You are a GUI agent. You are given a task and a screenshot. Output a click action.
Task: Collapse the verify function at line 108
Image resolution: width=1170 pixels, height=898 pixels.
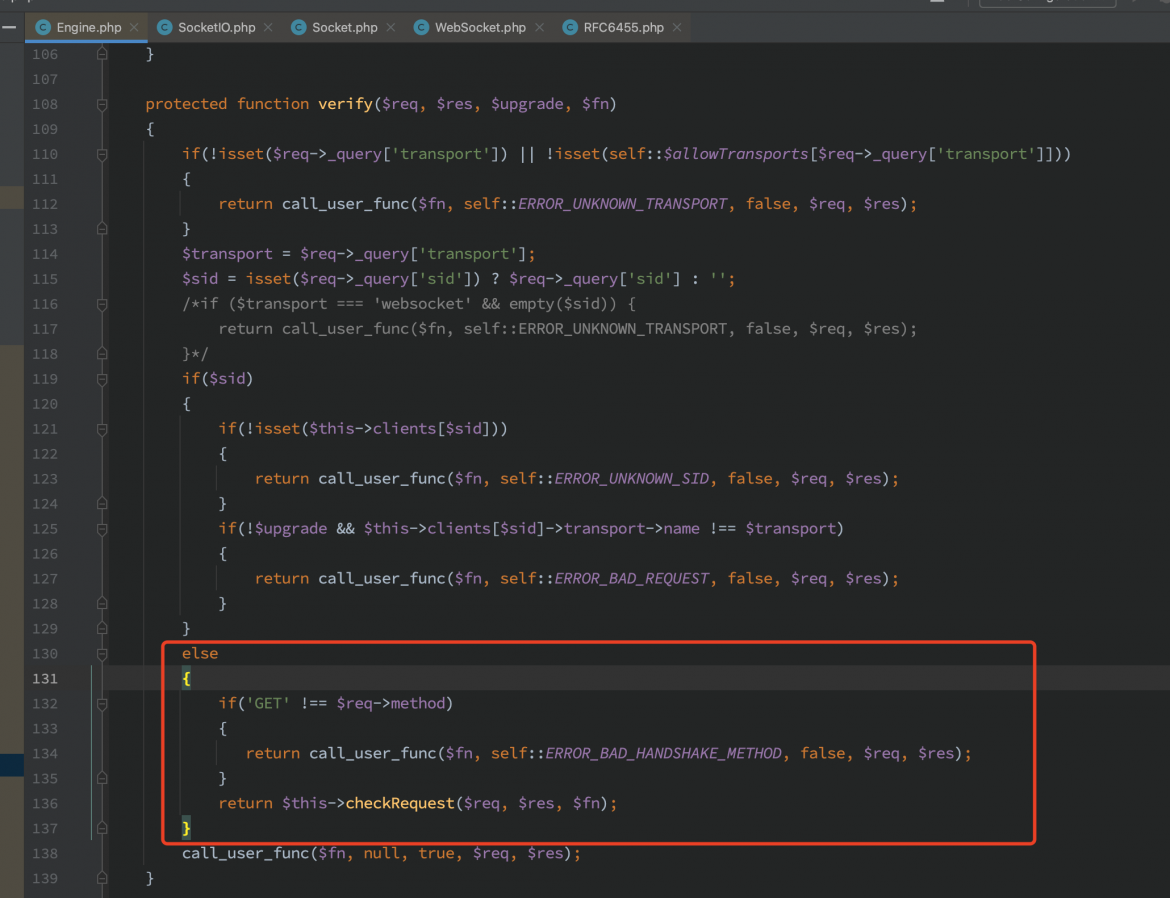click(x=102, y=105)
